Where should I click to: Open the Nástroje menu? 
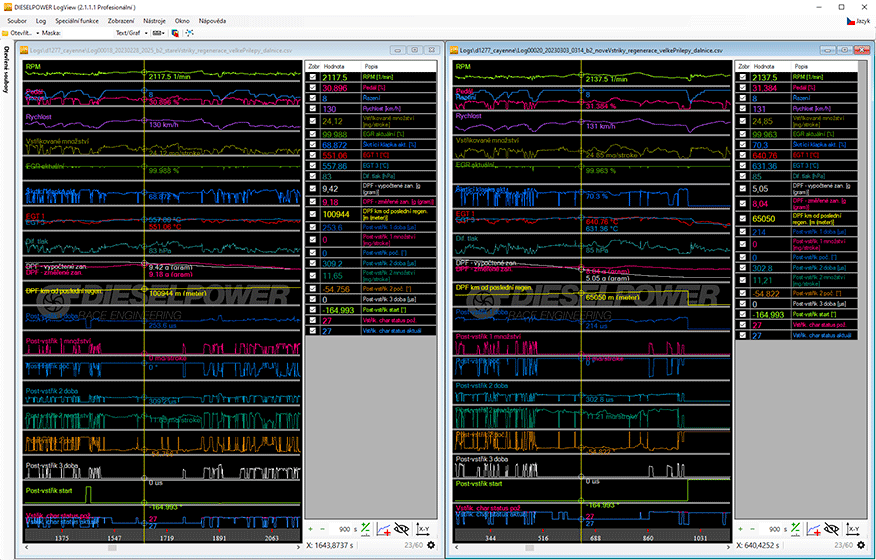click(x=154, y=21)
